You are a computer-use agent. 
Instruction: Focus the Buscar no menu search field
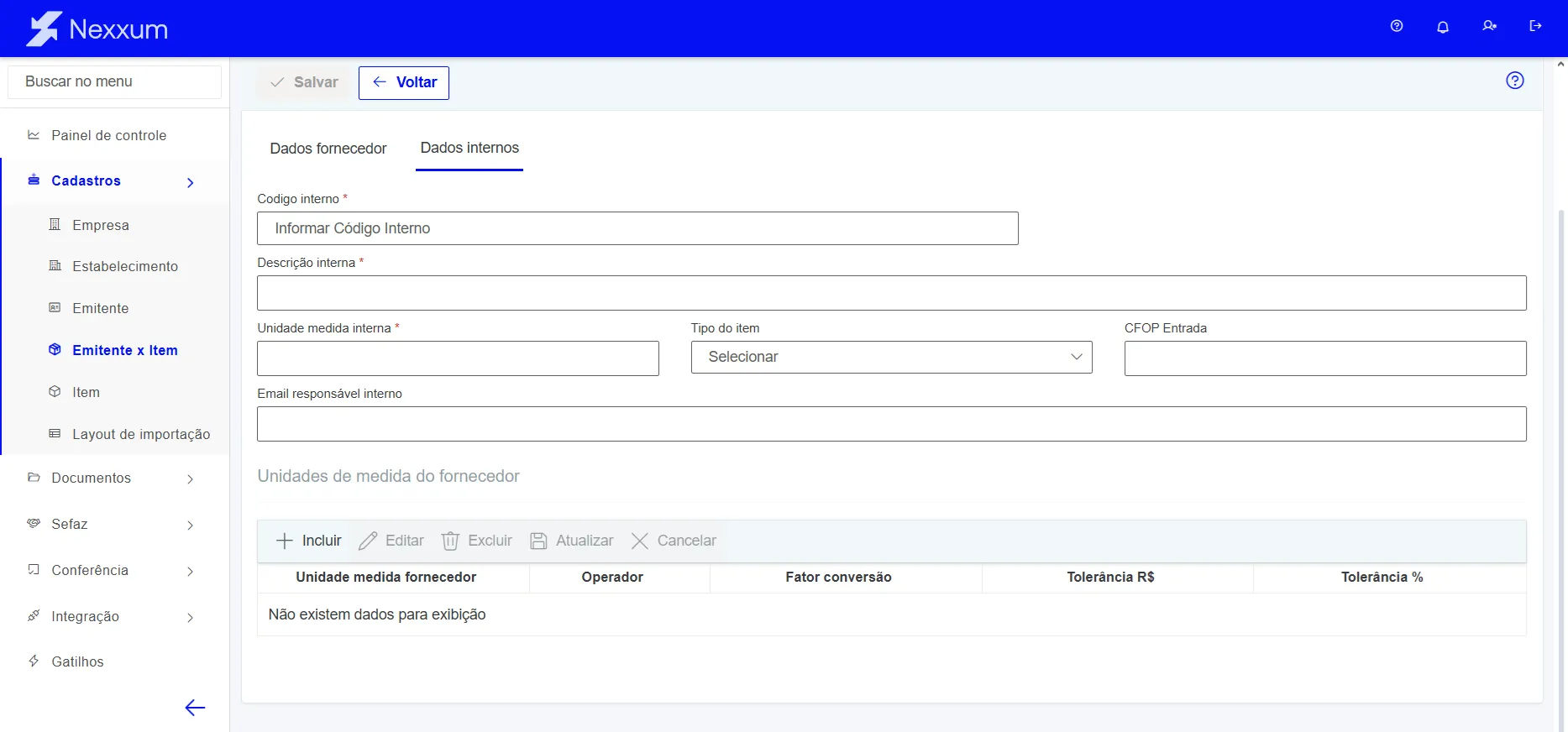pos(114,81)
